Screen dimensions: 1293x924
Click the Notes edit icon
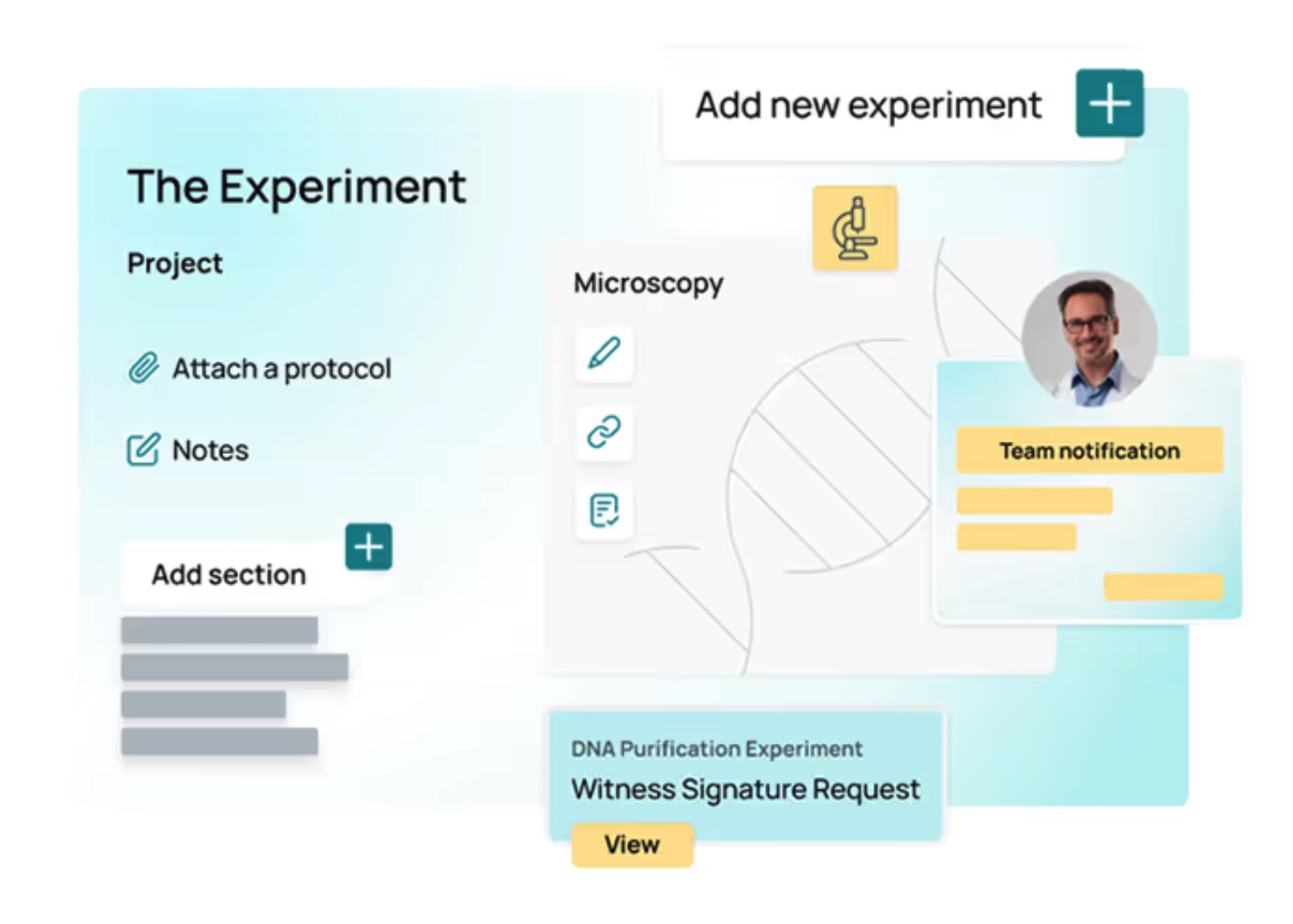coord(143,450)
